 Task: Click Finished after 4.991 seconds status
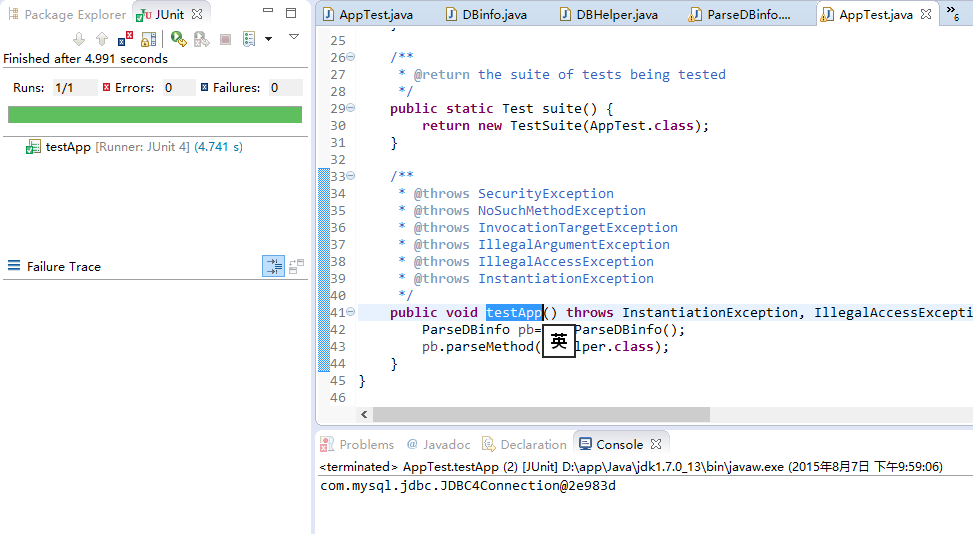(86, 58)
